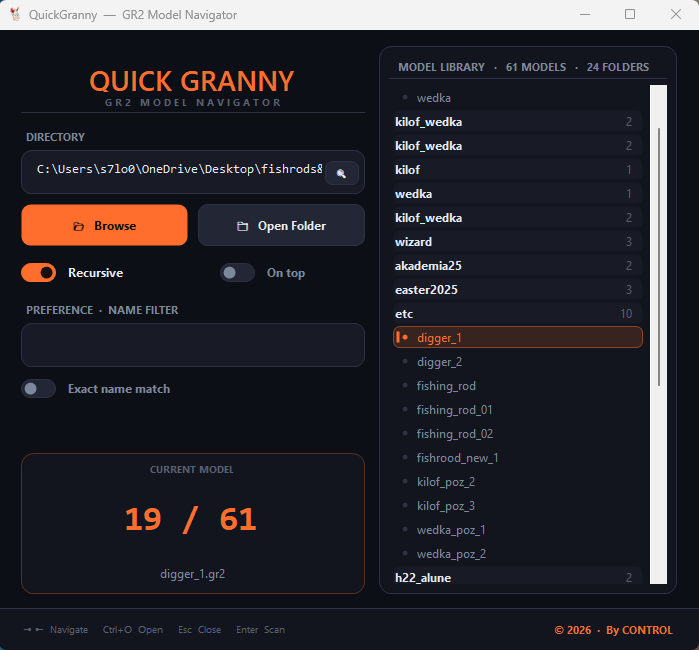The height and width of the screenshot is (650, 699).
Task: Select the wedka_poz_2 model
Action: [518, 554]
